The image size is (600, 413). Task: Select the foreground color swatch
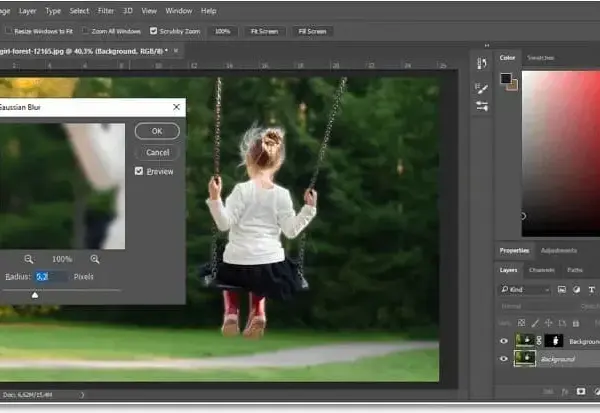(x=506, y=78)
